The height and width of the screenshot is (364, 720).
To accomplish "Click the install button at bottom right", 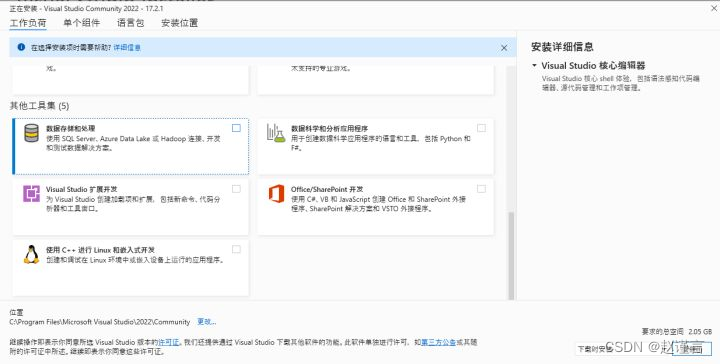I will (692, 349).
